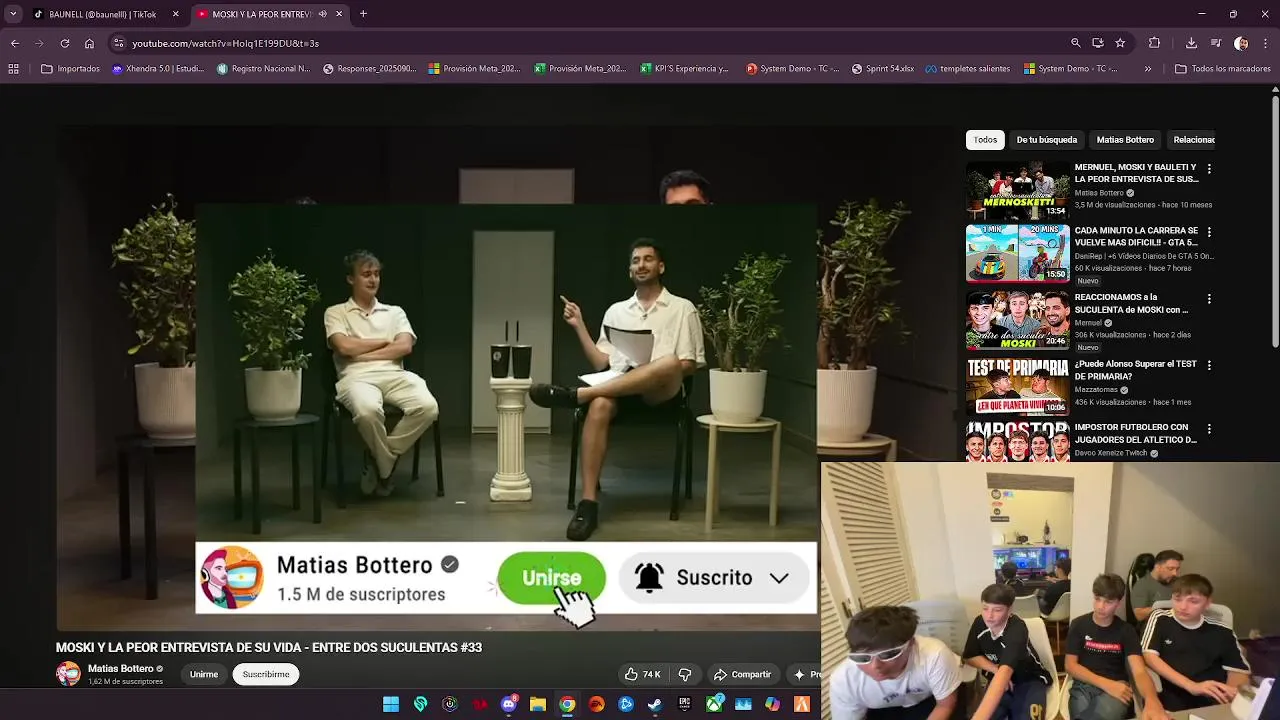Open Steam from the taskbar
1280x720 pixels.
(655, 704)
